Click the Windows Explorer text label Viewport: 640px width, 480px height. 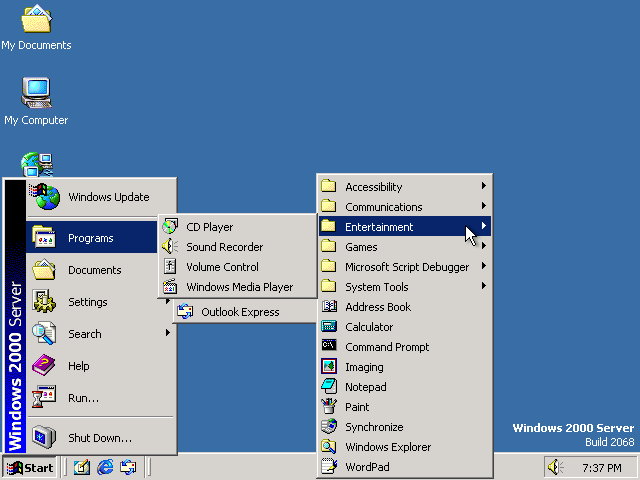(x=388, y=447)
